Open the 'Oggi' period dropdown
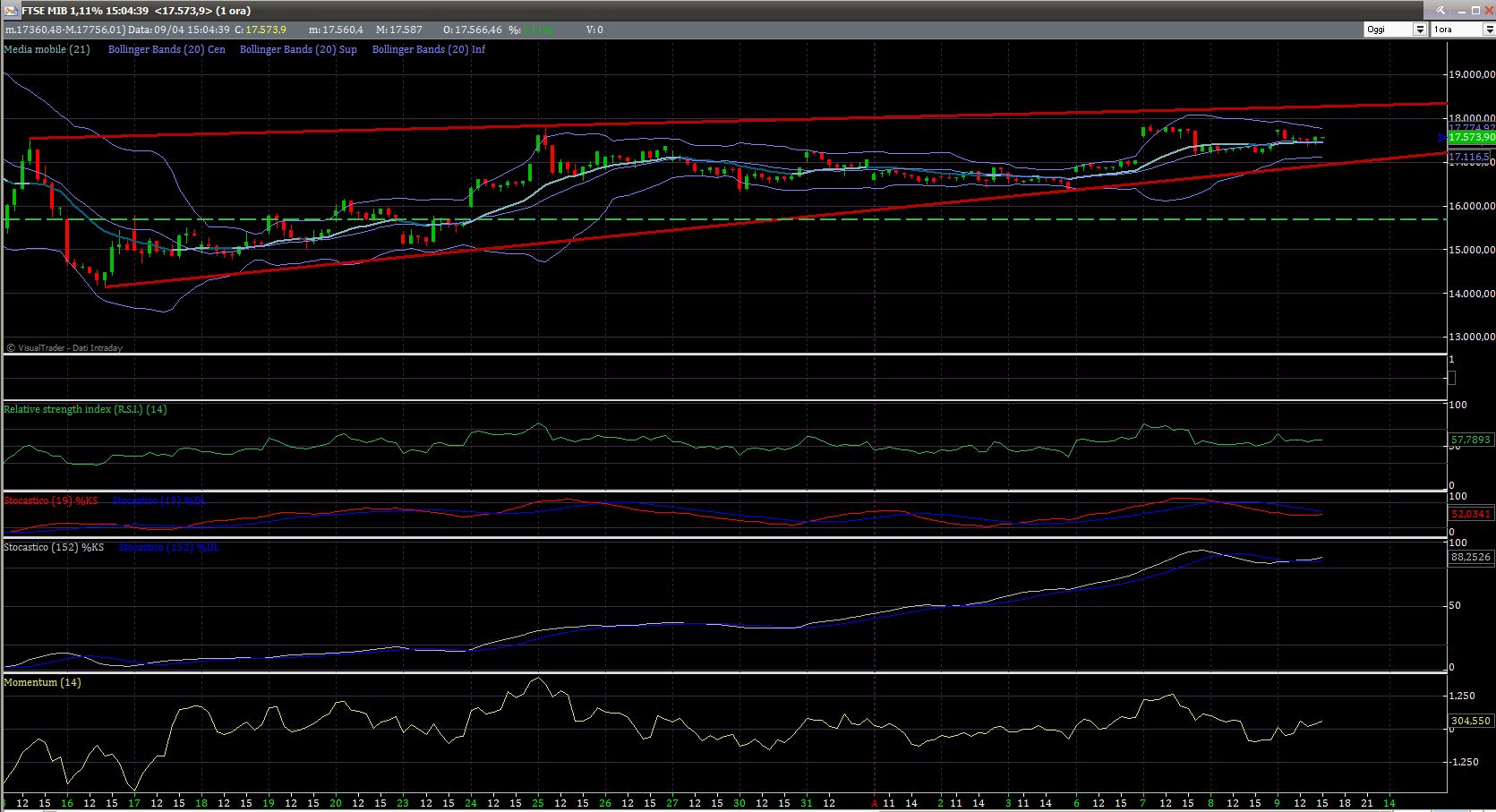1496x812 pixels. 1420,30
